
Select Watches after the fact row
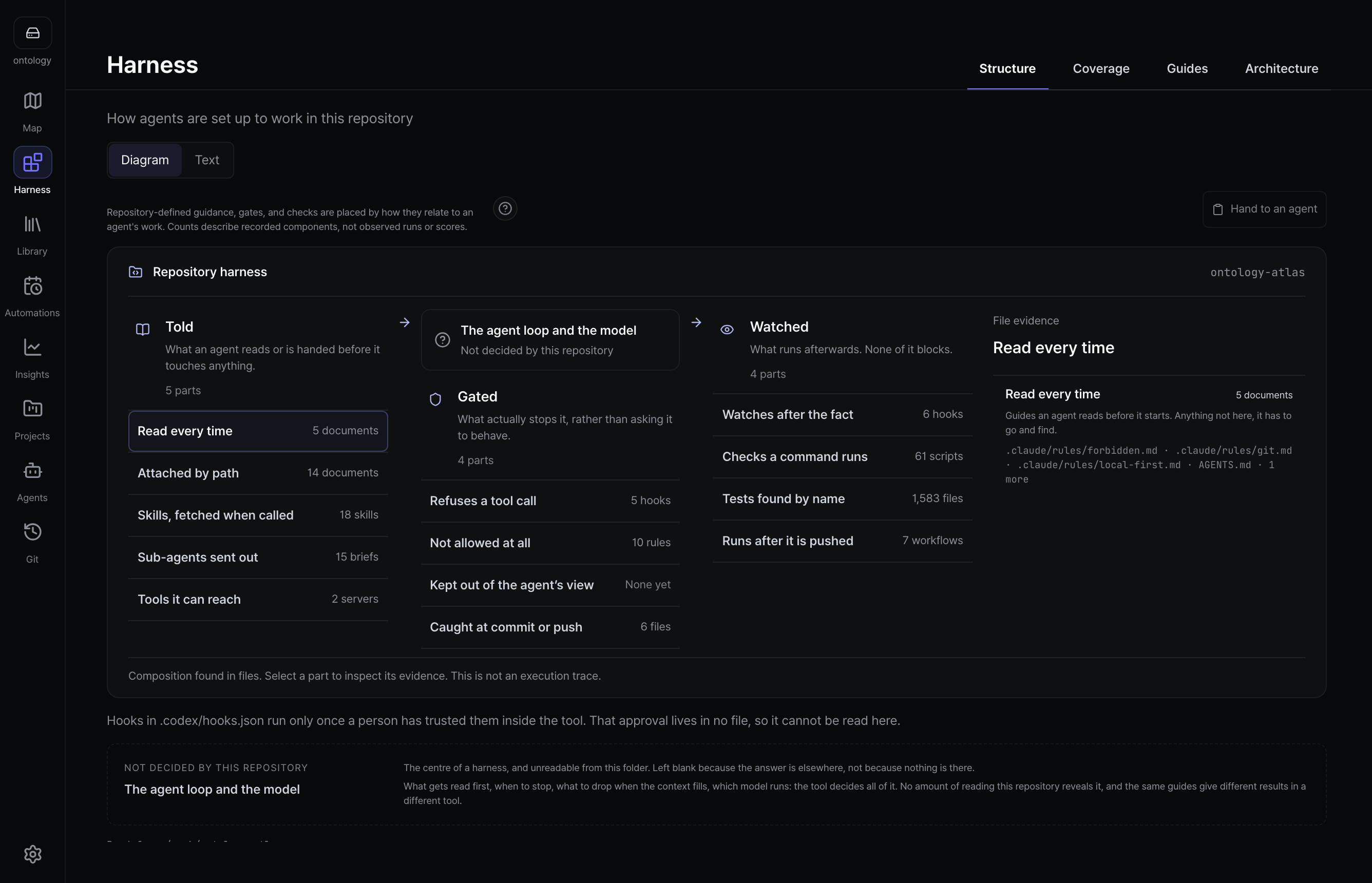click(842, 415)
